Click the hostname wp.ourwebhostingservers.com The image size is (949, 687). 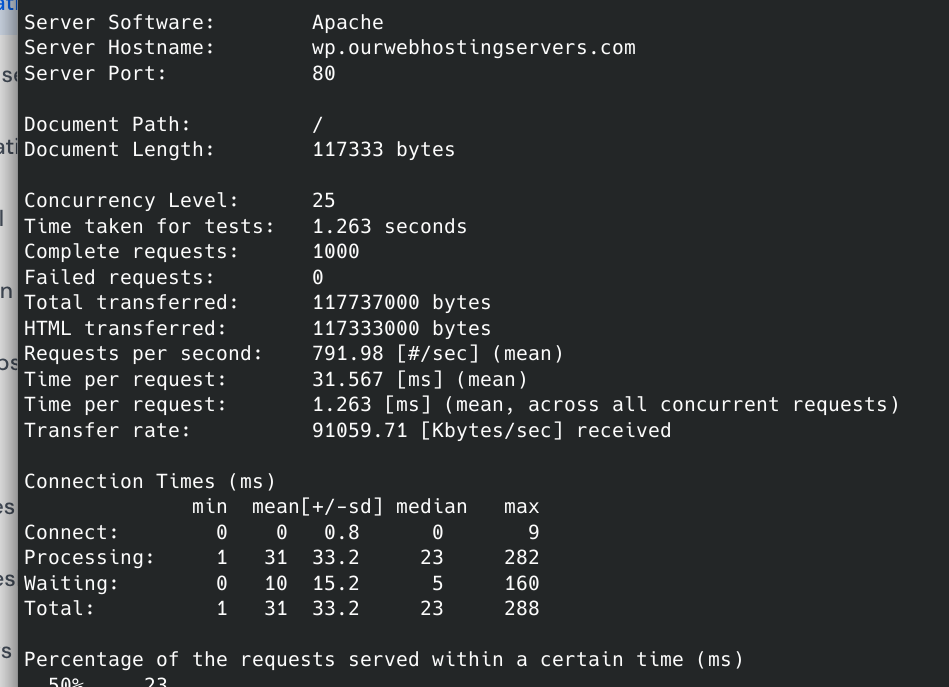click(x=473, y=48)
